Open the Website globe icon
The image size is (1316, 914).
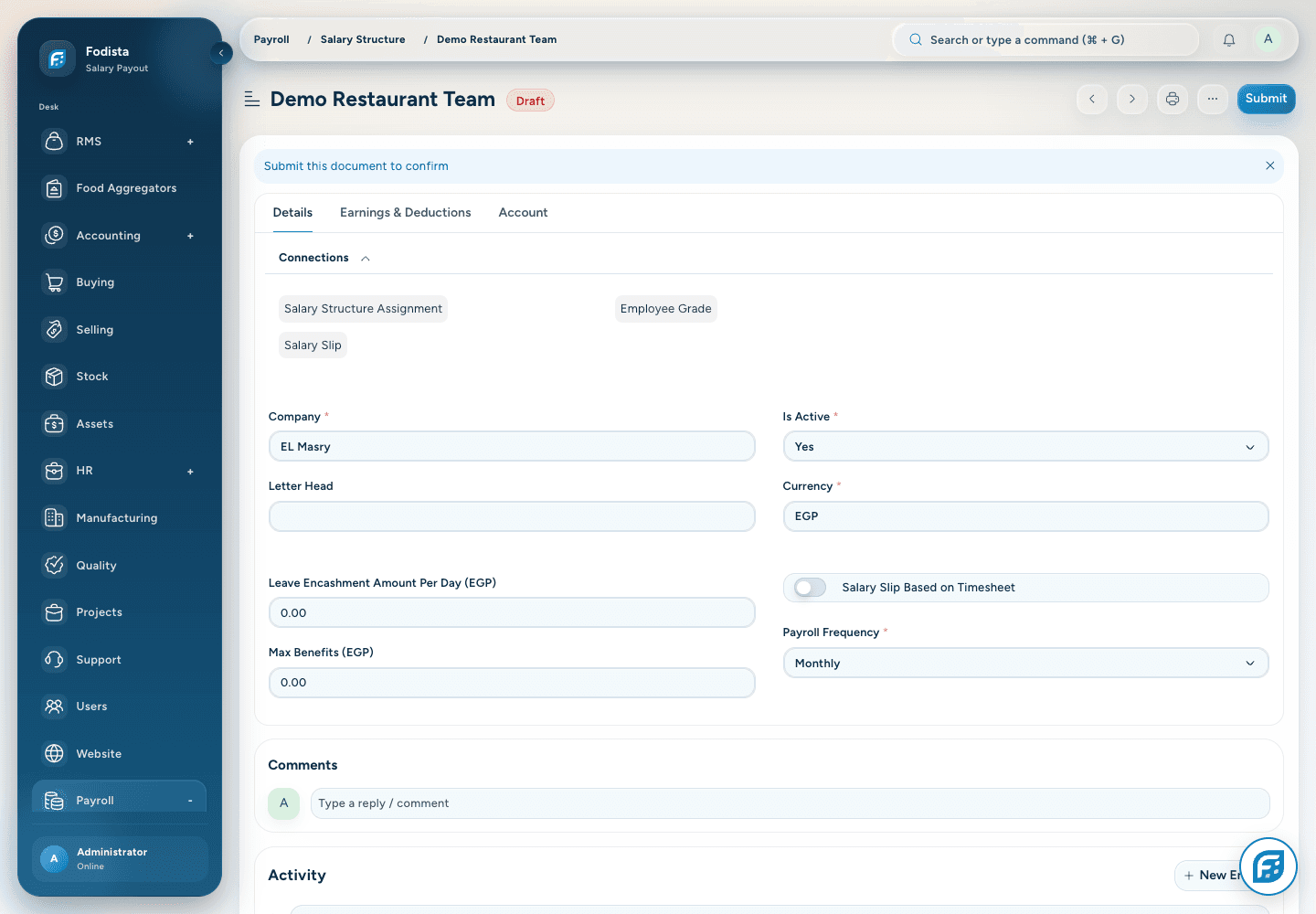coord(55,754)
